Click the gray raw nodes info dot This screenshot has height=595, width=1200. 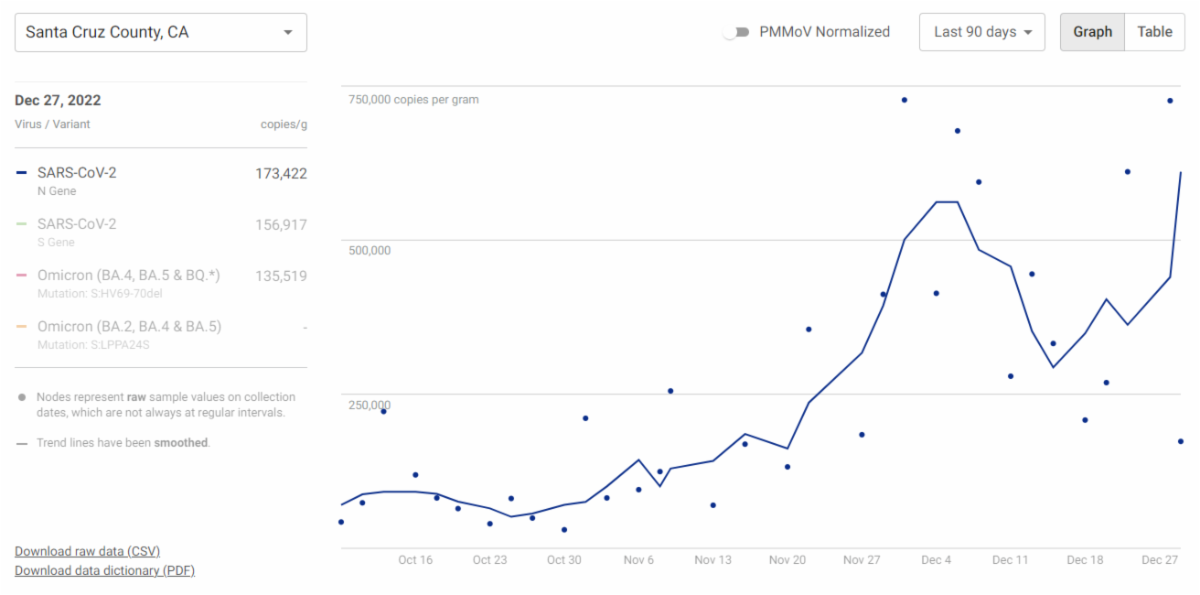22,397
